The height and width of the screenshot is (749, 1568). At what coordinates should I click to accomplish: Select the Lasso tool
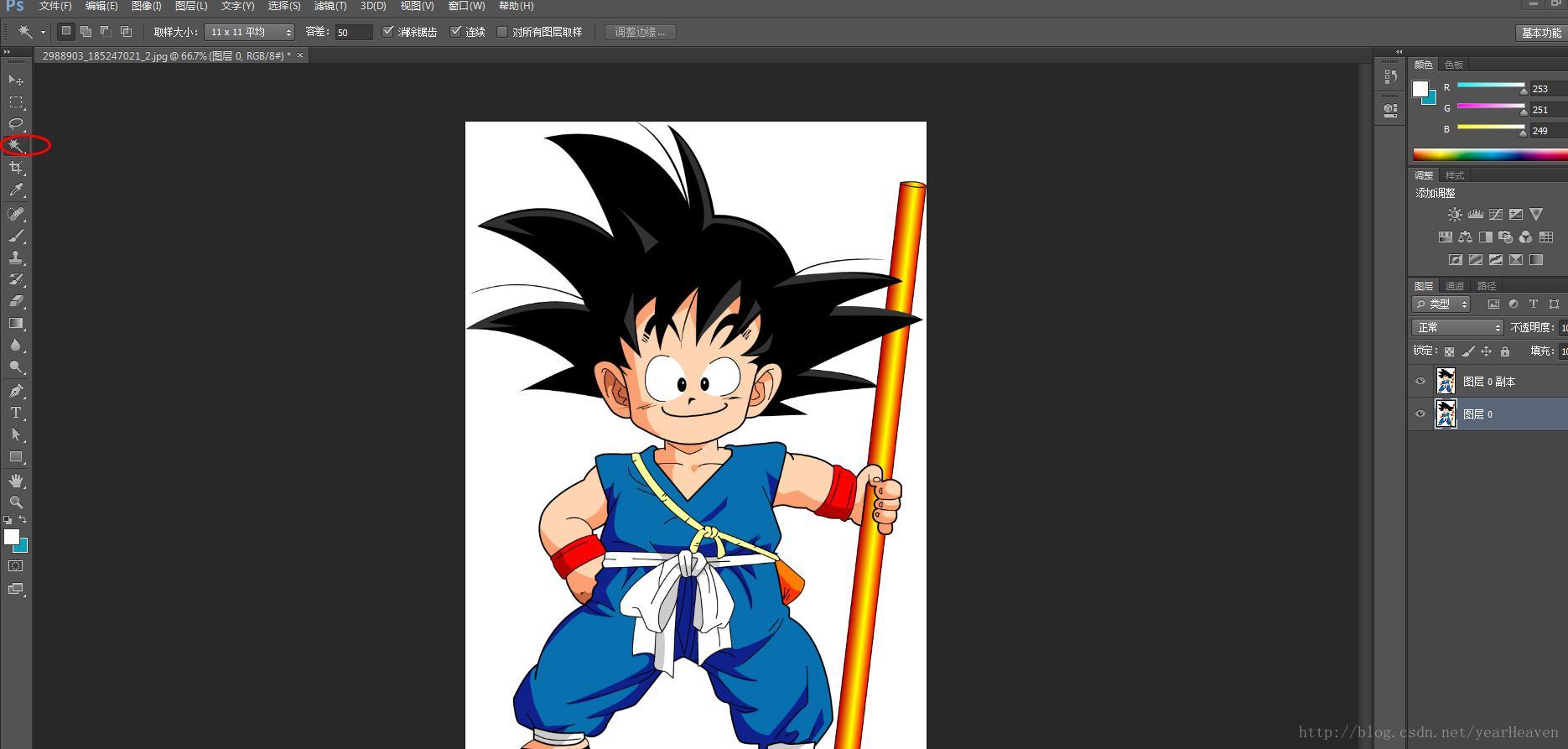tap(16, 123)
